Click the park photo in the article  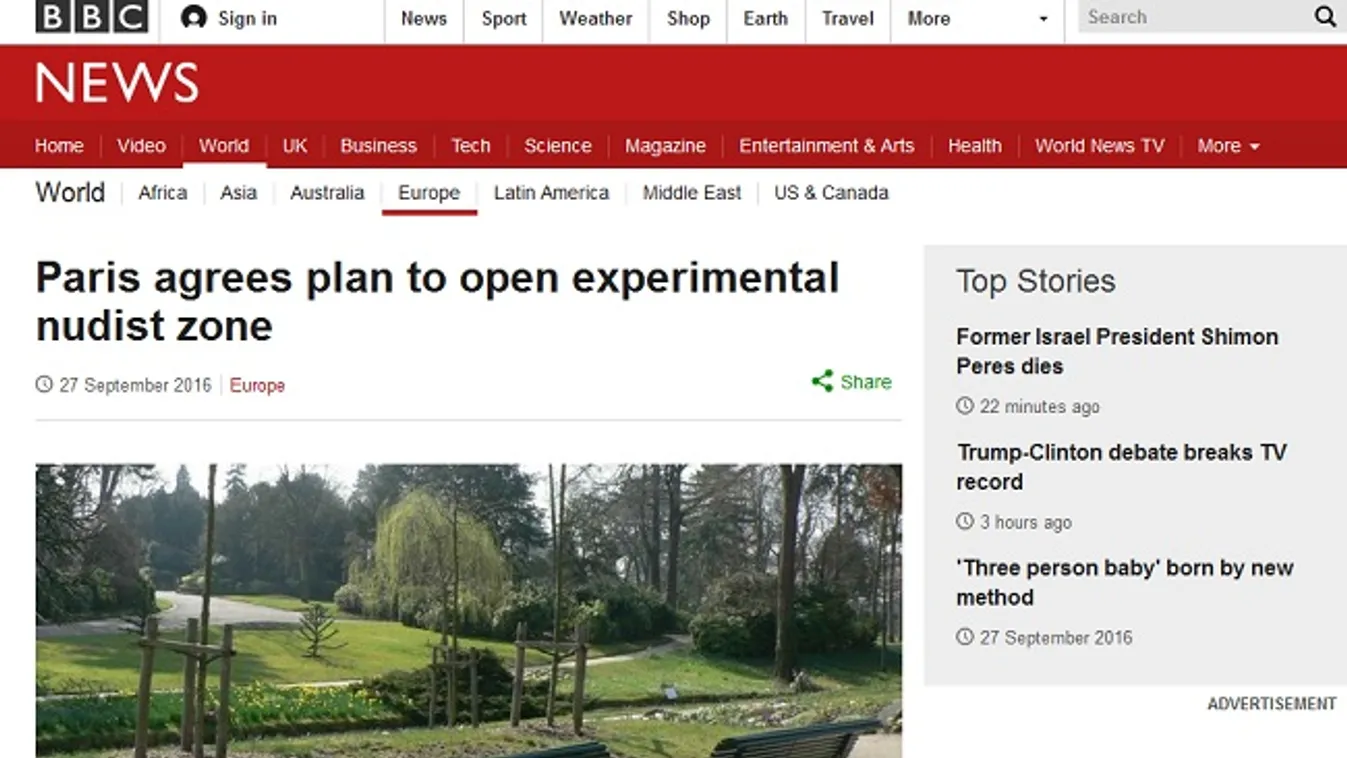coord(469,610)
